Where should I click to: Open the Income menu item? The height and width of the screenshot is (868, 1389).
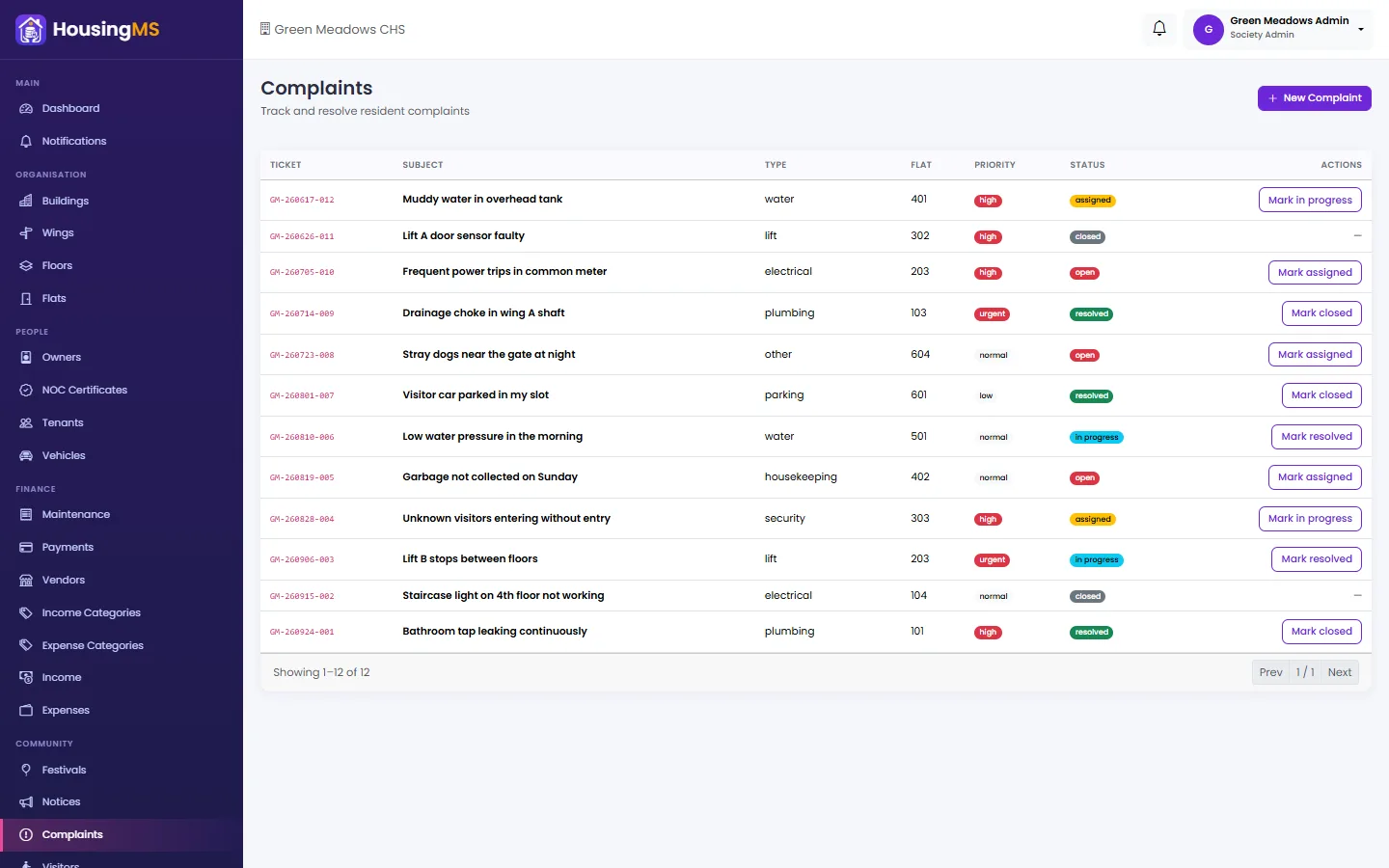(x=122, y=678)
